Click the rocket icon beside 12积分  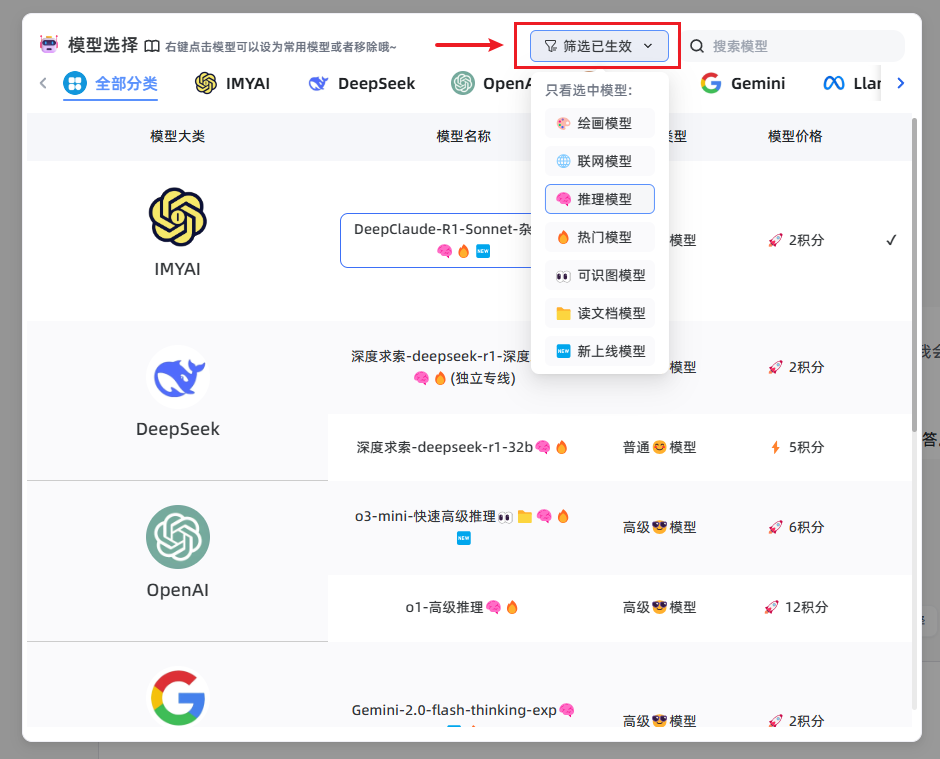772,607
